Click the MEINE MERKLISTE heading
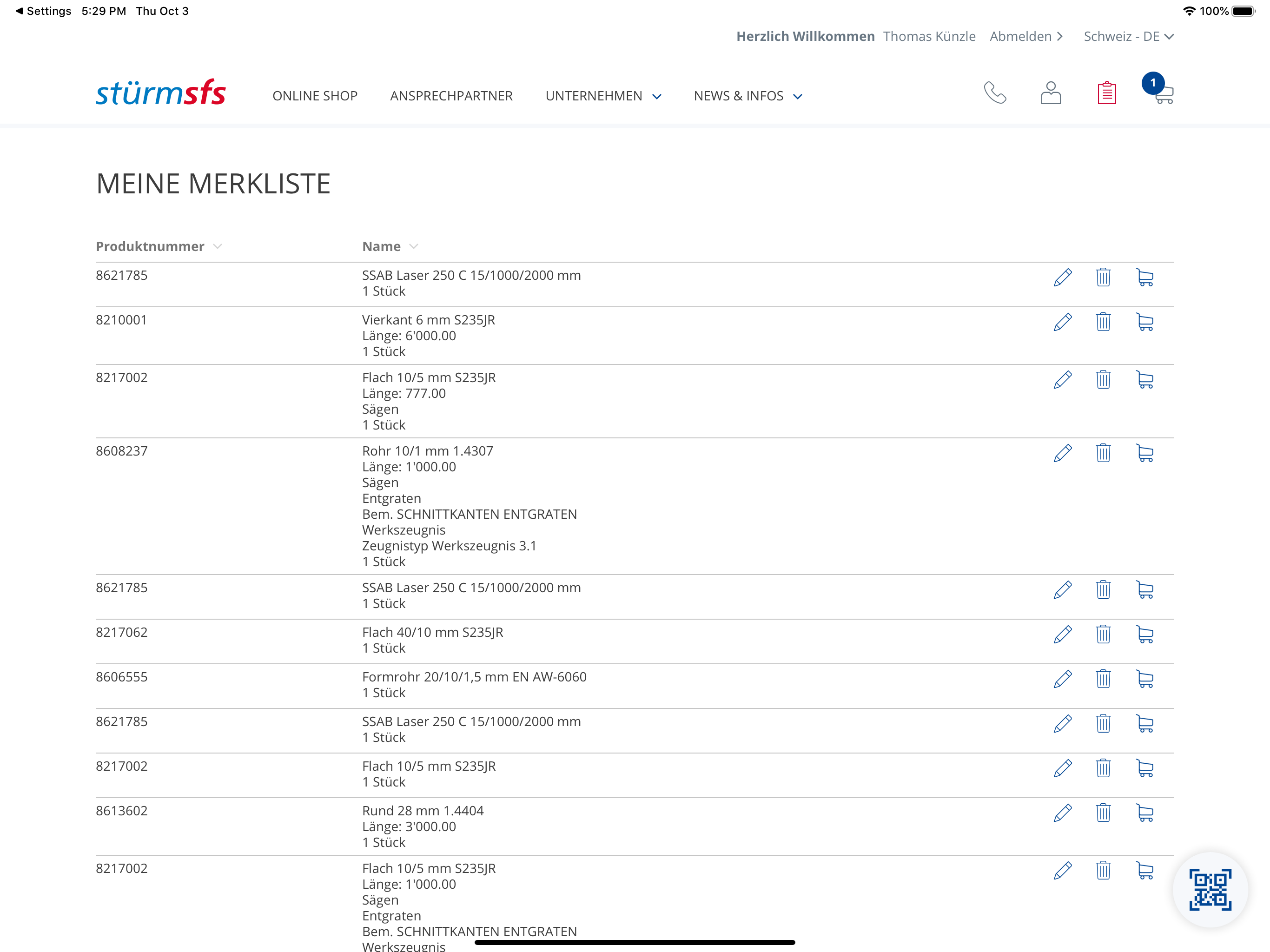The image size is (1270, 952). (x=213, y=184)
